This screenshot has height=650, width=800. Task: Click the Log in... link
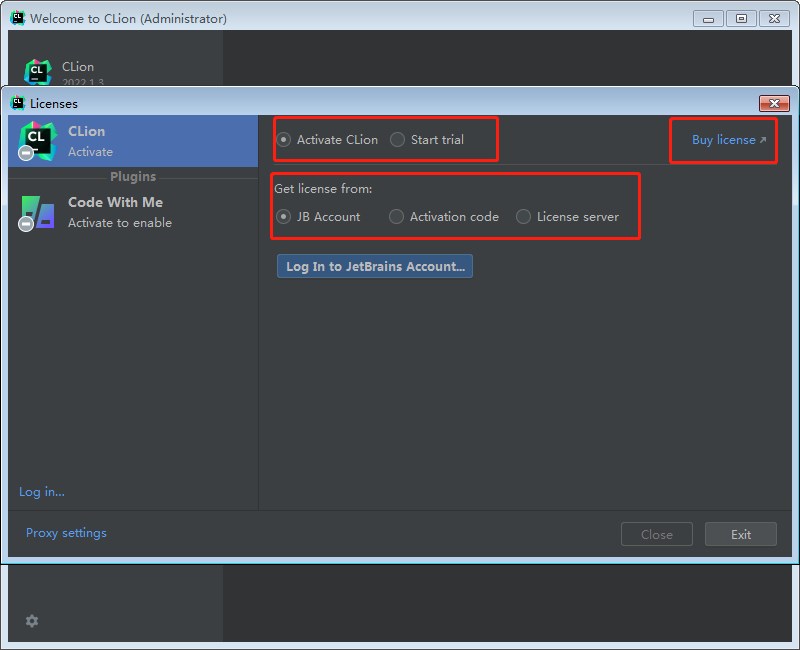42,492
